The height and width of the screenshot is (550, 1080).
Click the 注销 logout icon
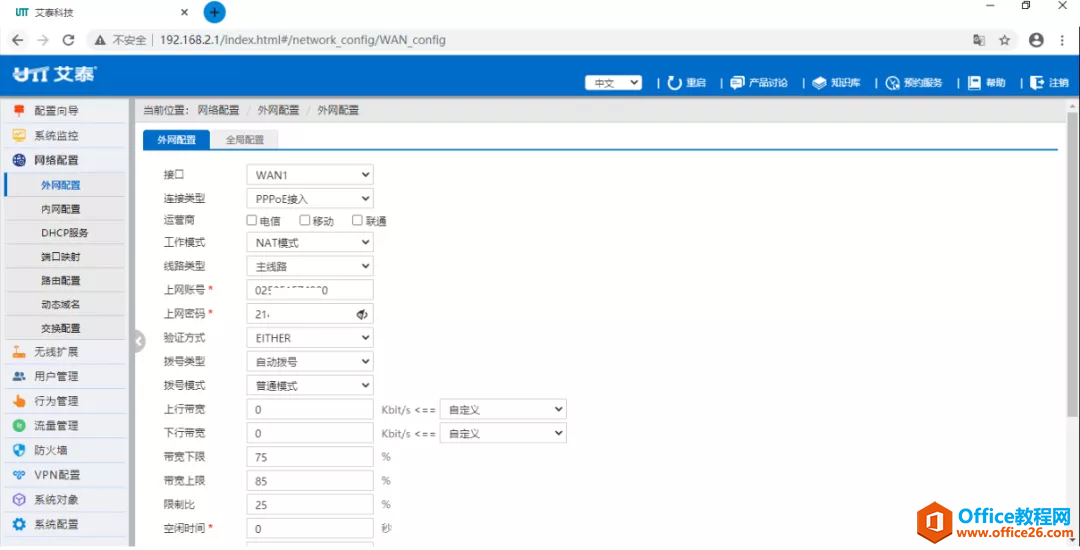click(x=1037, y=83)
